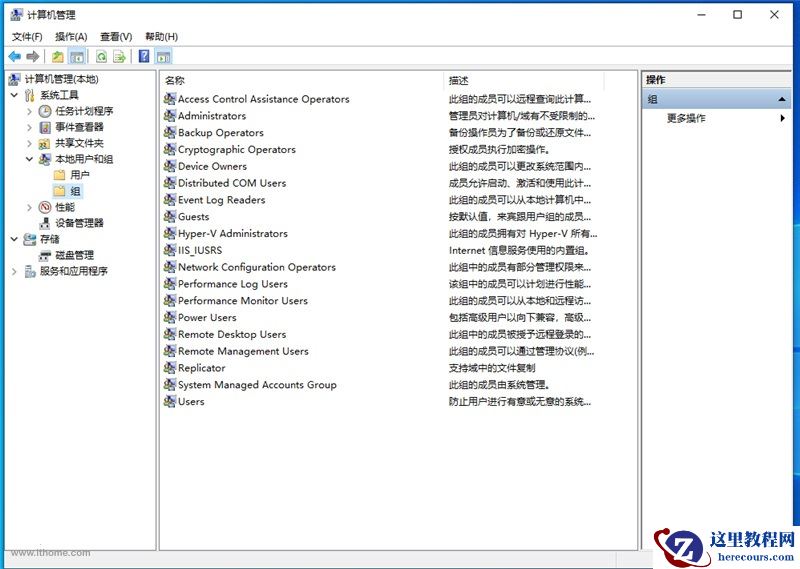This screenshot has height=569, width=800.
Task: Click the Replicator group icon
Action: (170, 367)
